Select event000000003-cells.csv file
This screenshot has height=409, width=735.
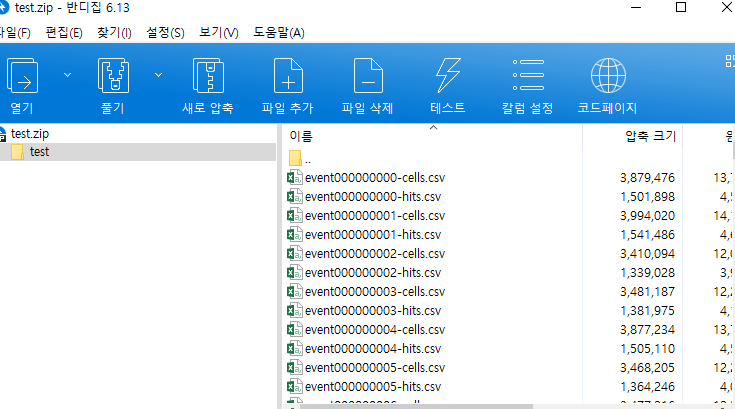[375, 292]
